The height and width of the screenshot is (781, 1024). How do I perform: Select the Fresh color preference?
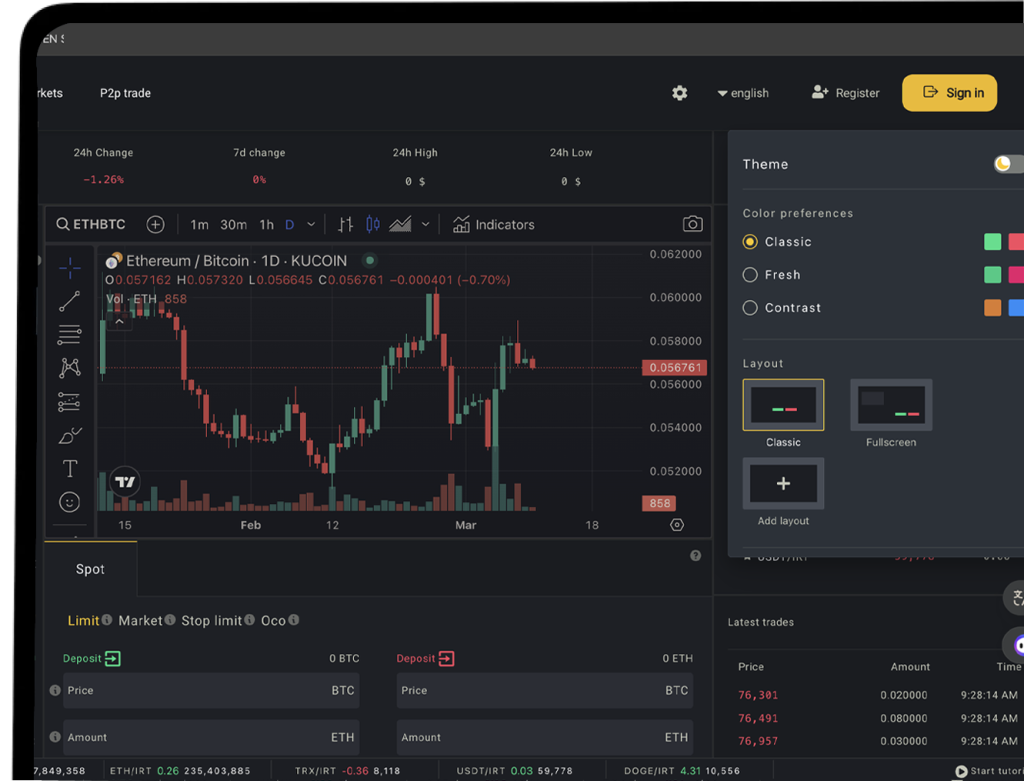coord(751,275)
